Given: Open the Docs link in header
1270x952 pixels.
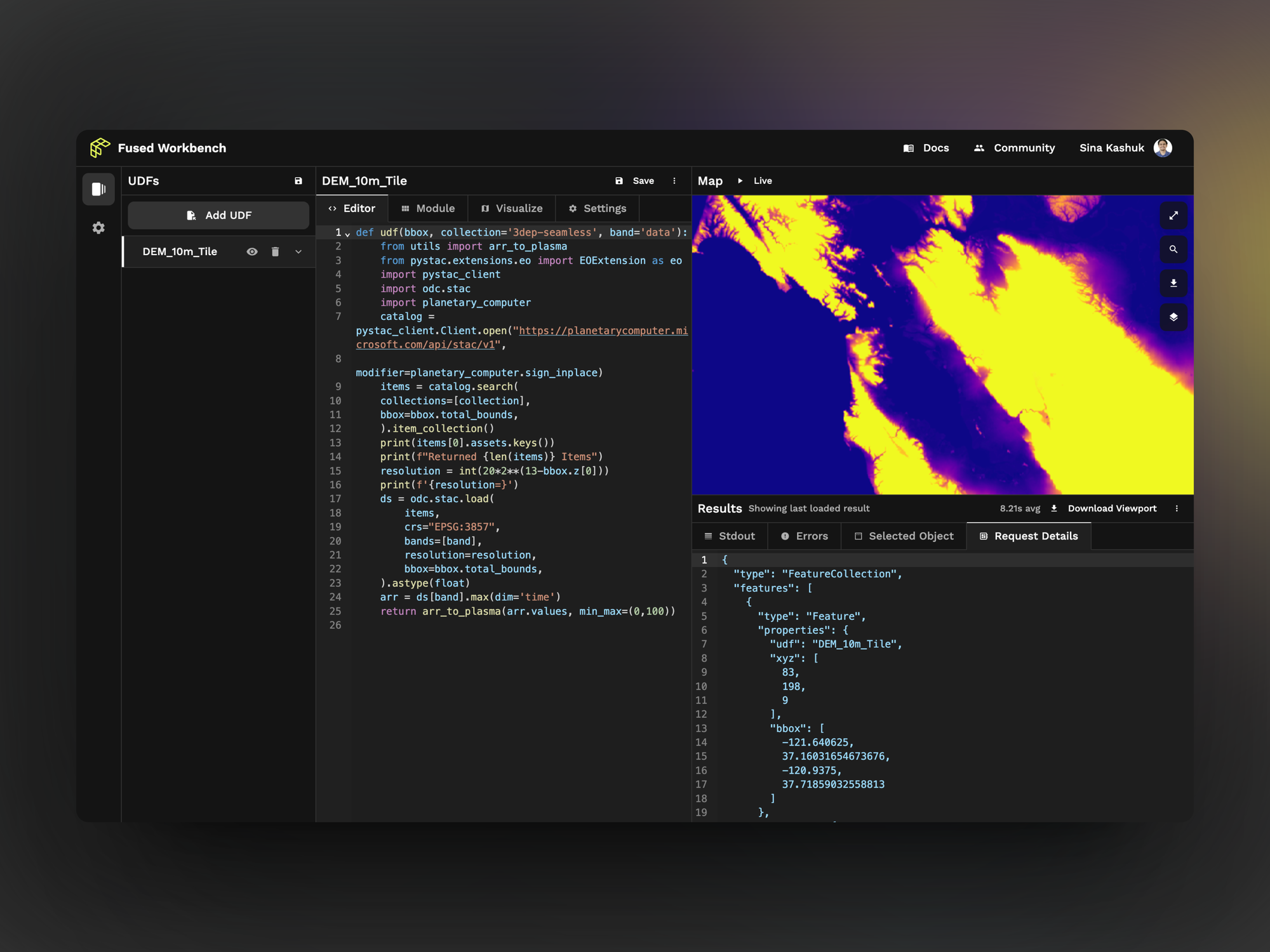Looking at the screenshot, I should click(926, 148).
